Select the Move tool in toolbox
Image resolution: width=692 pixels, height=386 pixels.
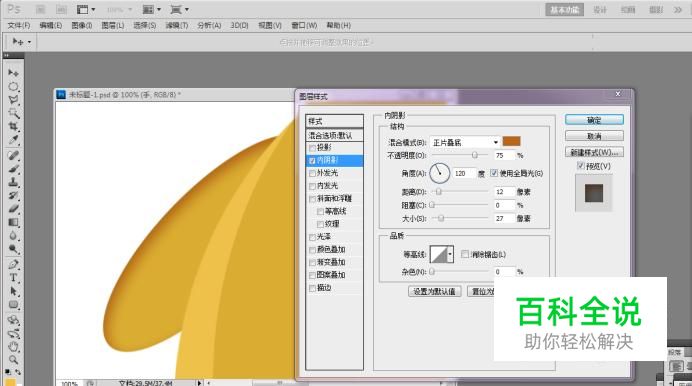(x=13, y=72)
